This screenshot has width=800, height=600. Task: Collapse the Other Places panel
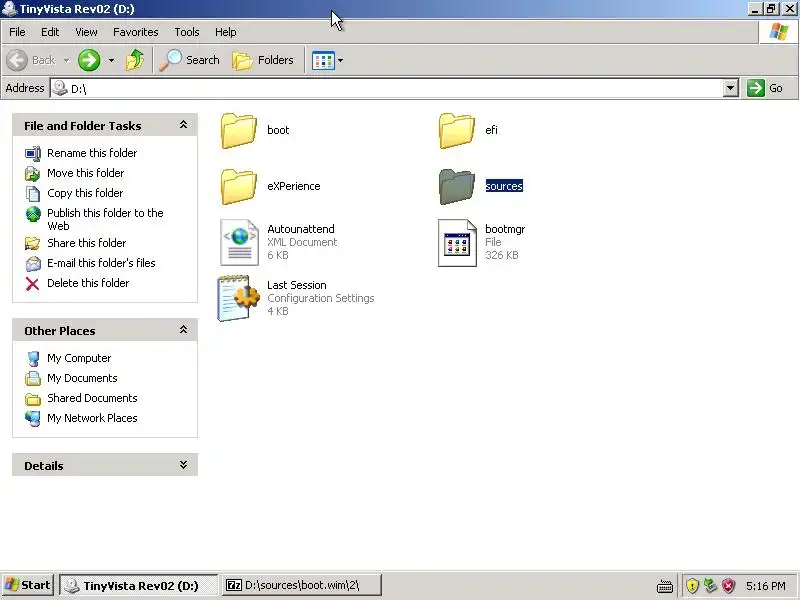click(183, 330)
